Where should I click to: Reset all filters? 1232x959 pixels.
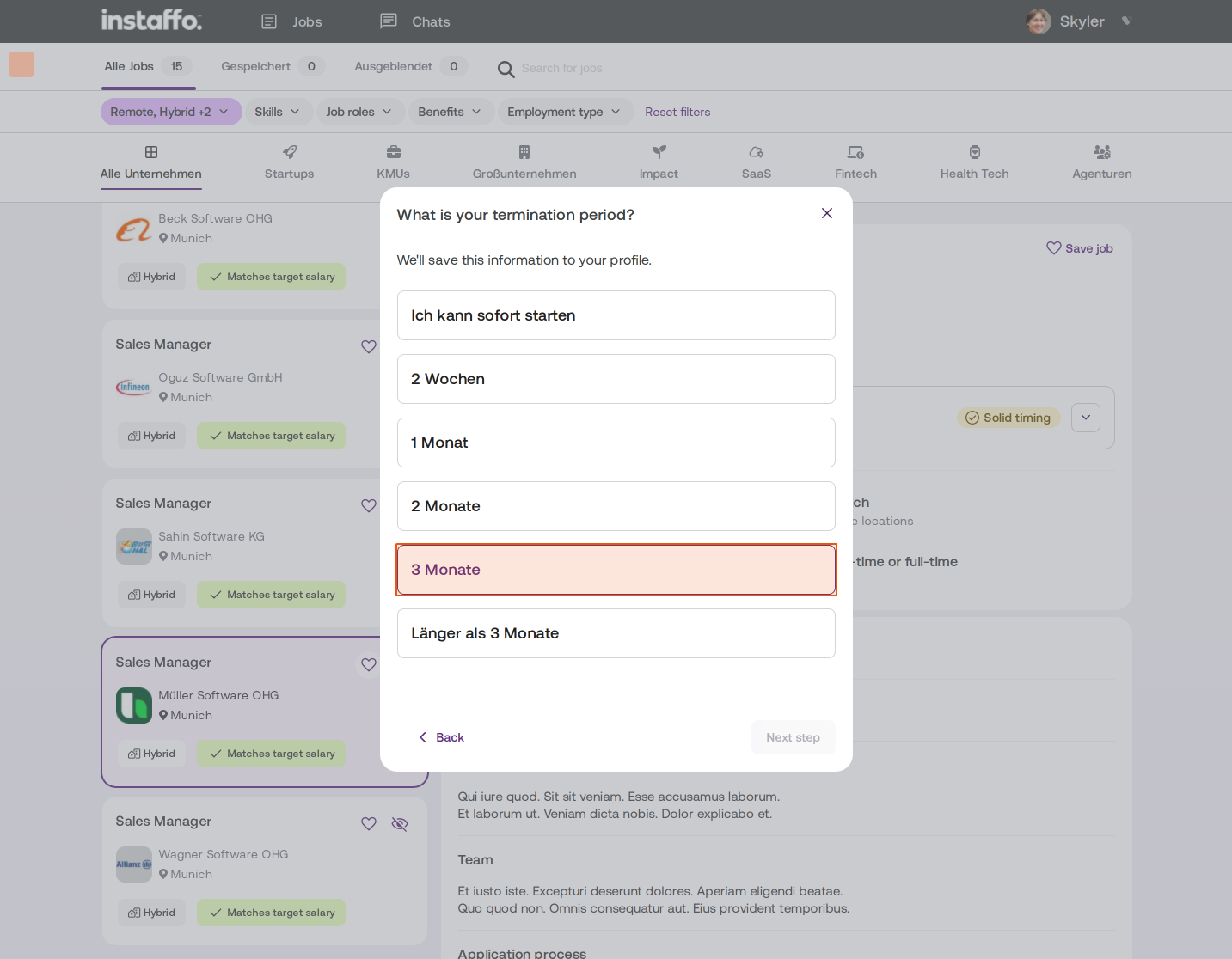[677, 112]
